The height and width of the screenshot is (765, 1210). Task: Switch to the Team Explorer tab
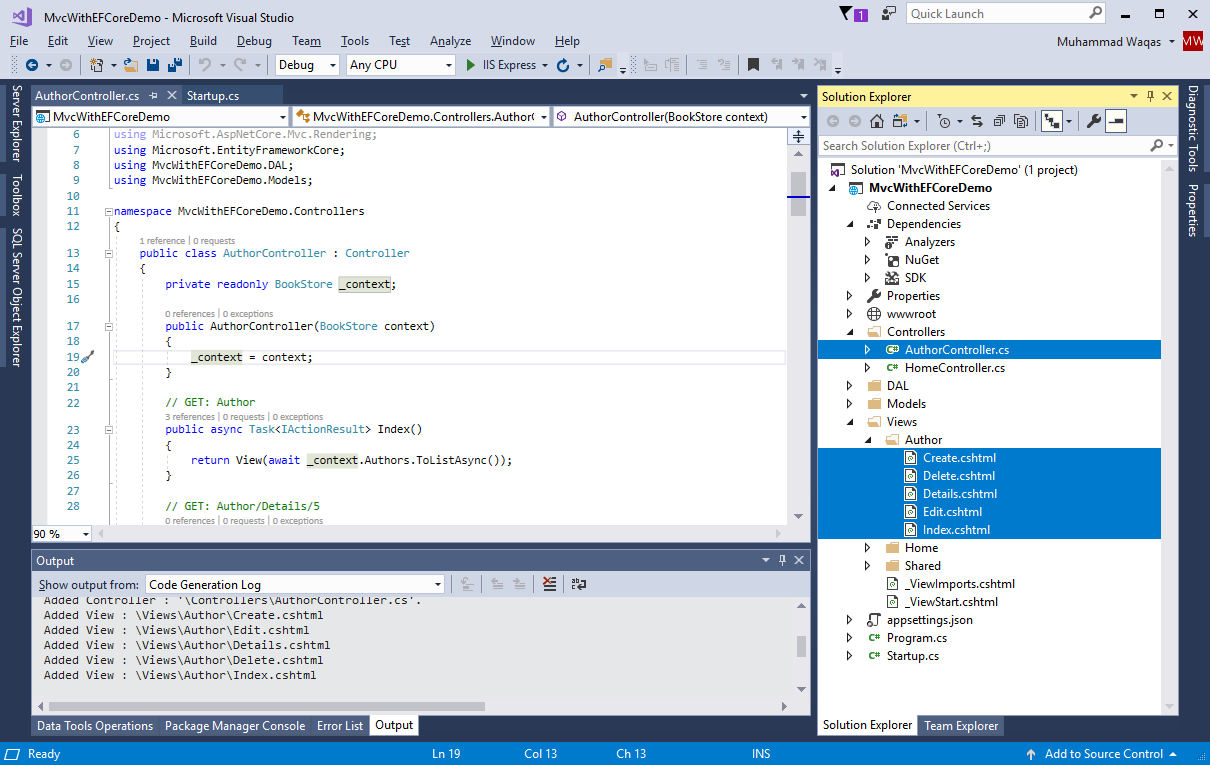tap(960, 726)
